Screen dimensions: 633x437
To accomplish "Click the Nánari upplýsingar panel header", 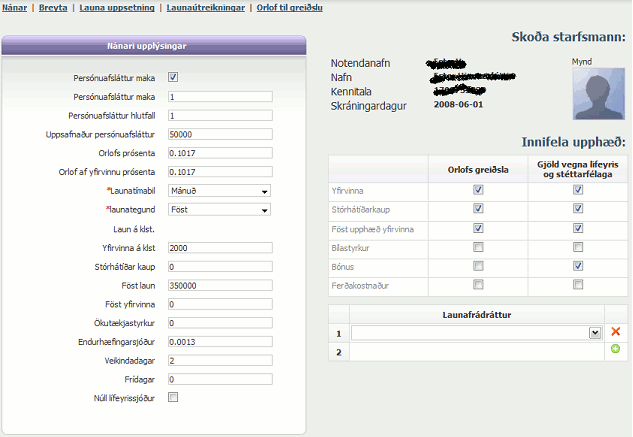I will tap(154, 45).
